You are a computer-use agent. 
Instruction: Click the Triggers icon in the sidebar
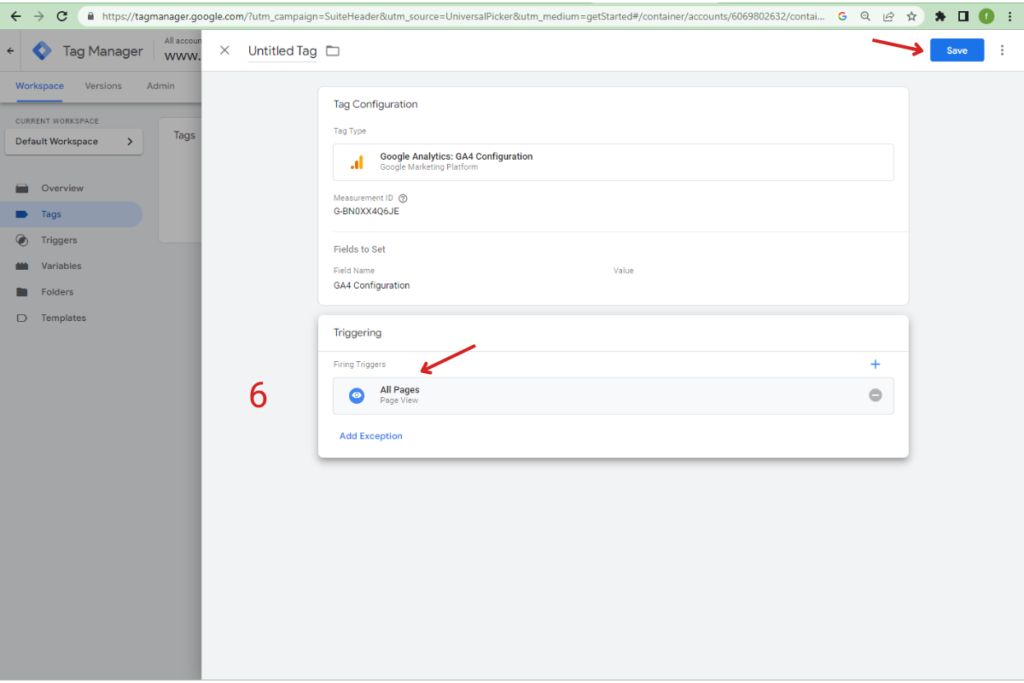22,240
